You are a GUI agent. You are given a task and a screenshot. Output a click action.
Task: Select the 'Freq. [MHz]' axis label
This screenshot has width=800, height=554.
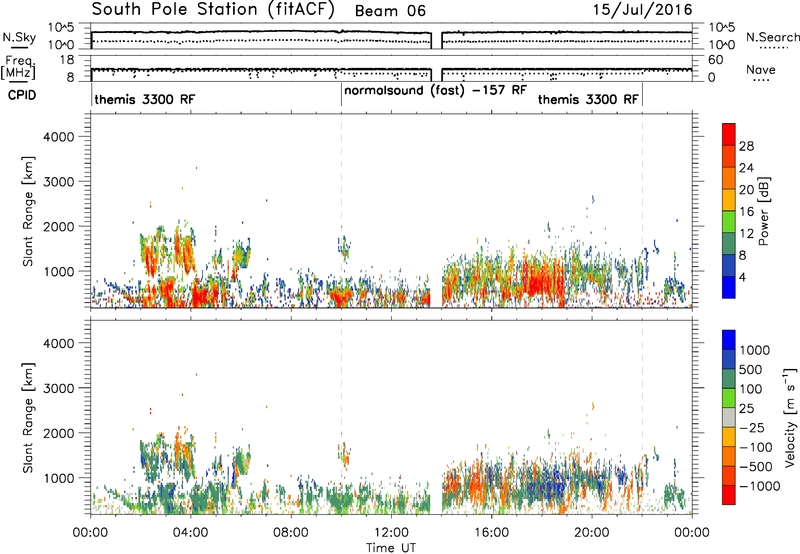click(20, 68)
